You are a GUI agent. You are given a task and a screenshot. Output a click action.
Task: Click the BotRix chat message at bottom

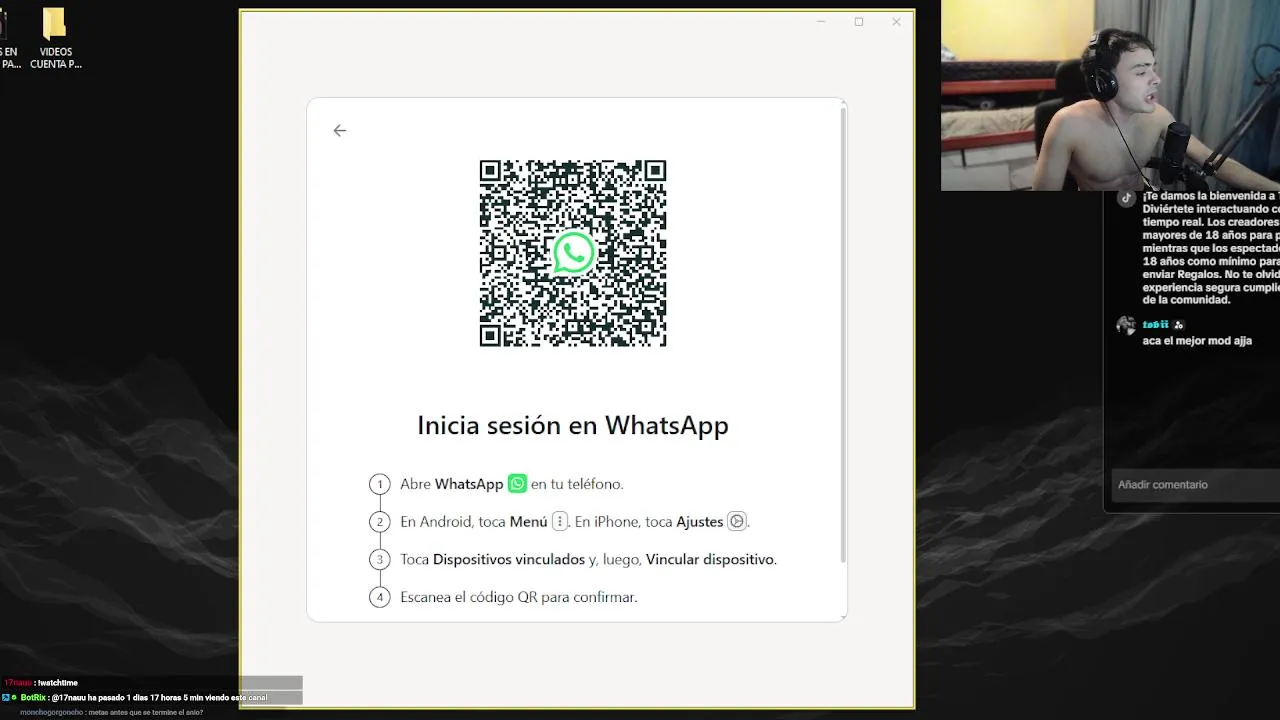point(135,697)
